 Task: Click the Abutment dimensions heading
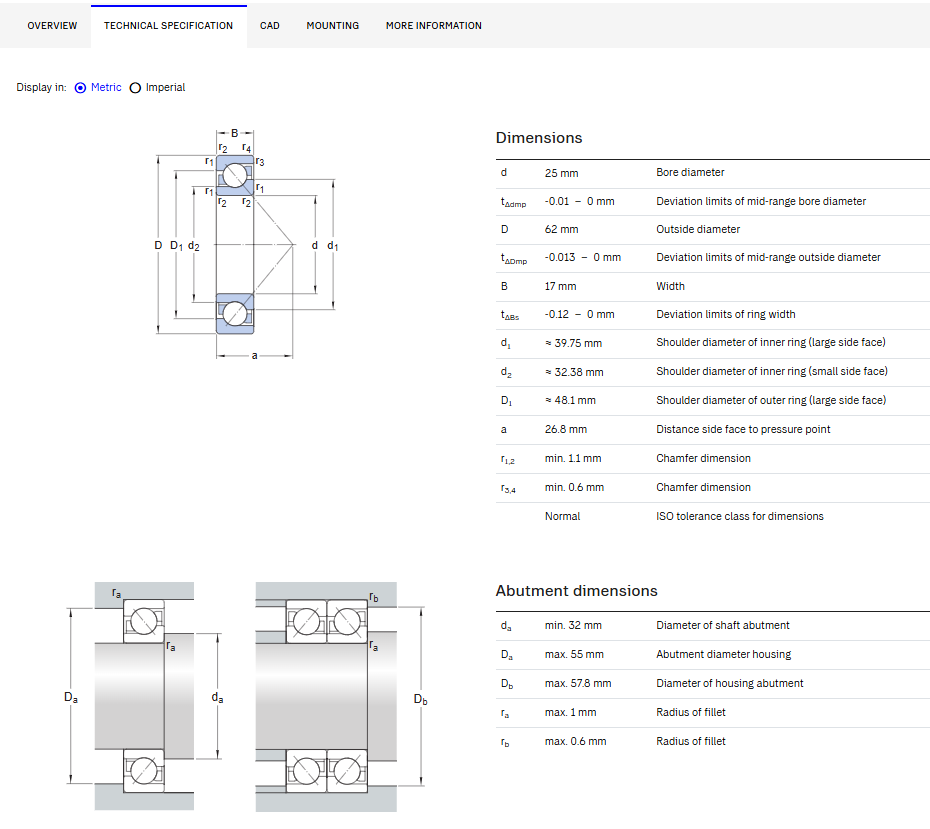577,591
